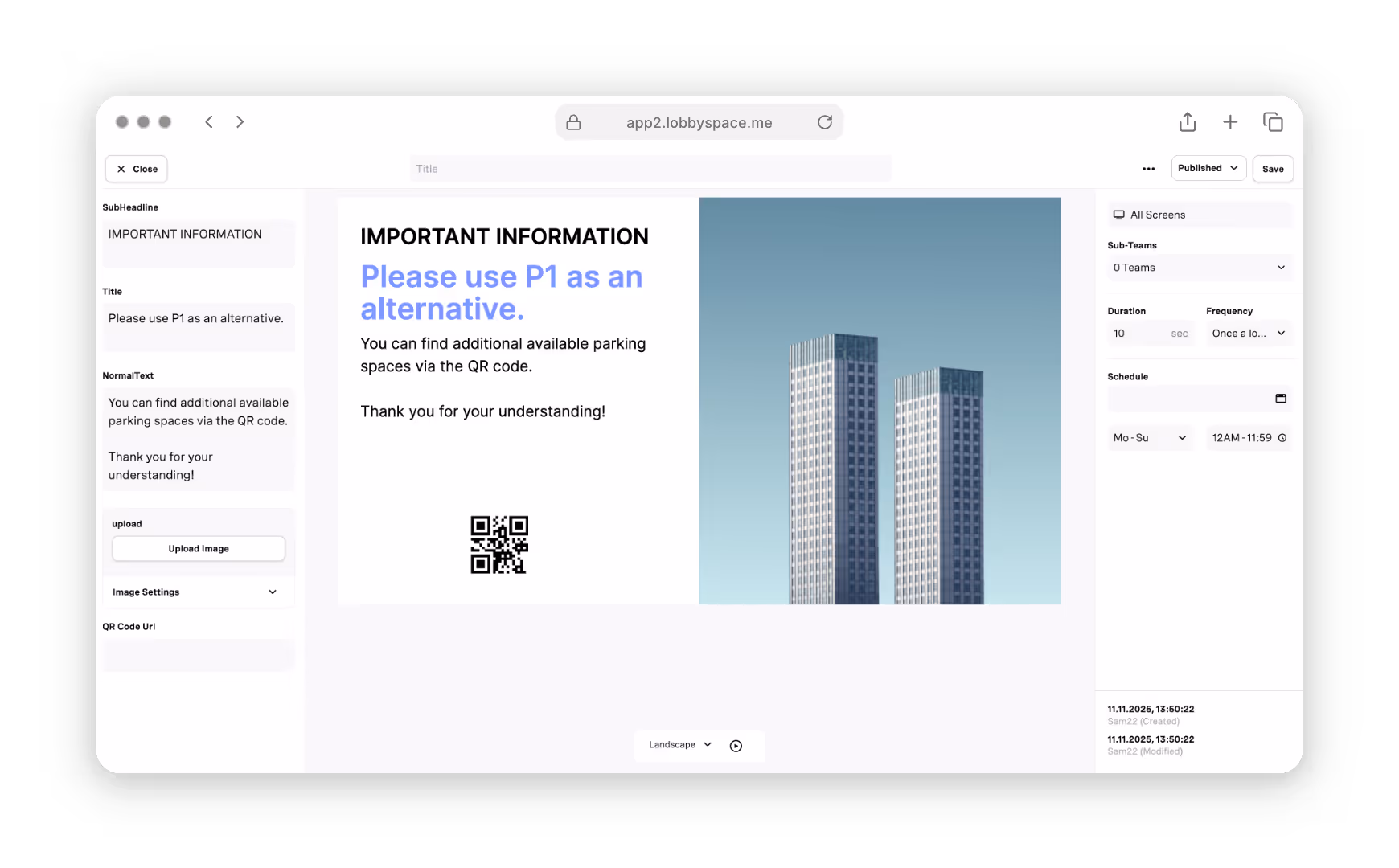Screen dimensions: 1399x868
Task: Click the app2.lobbyspace.me address bar
Action: pos(699,122)
